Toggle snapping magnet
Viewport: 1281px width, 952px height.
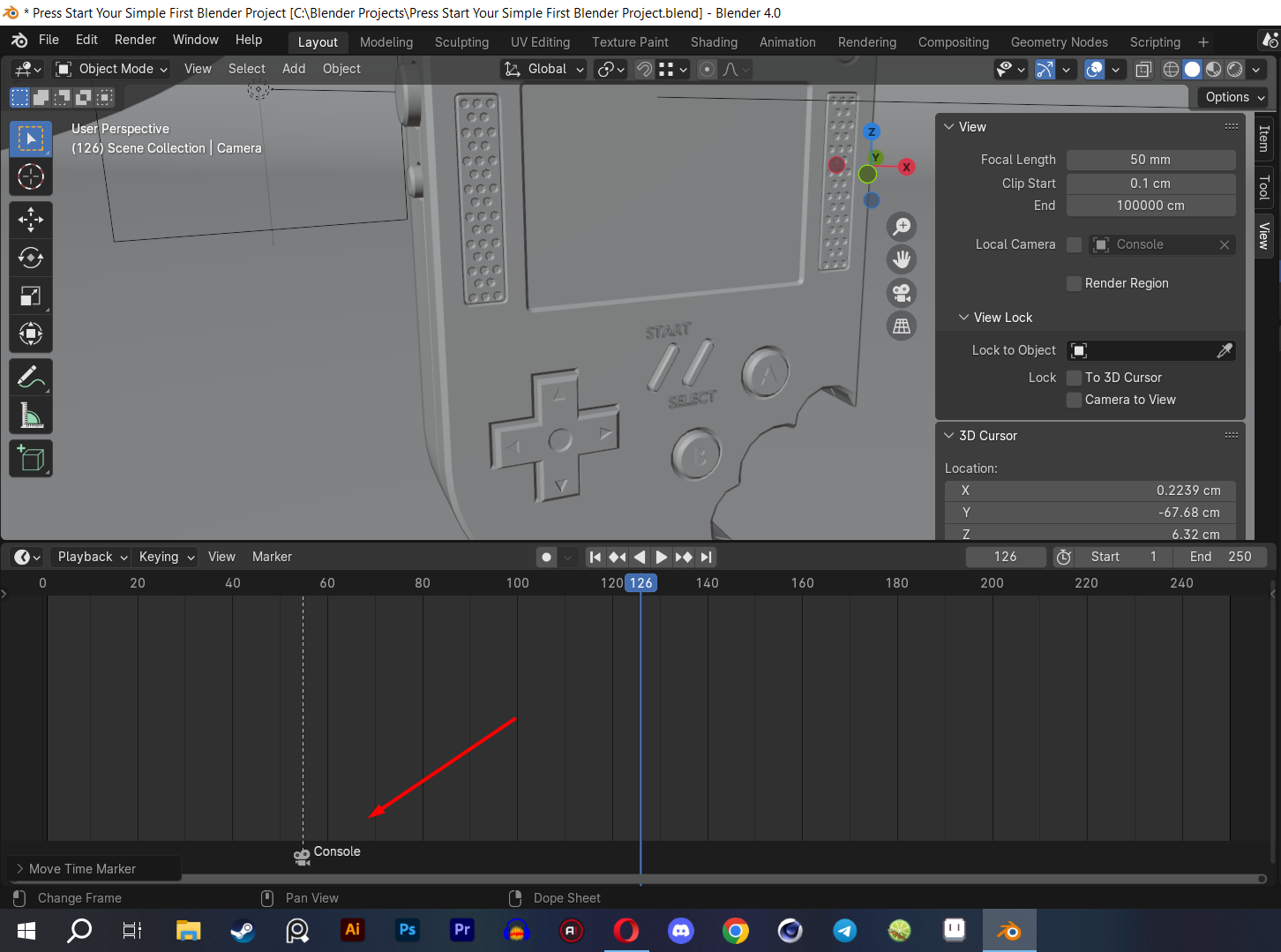[645, 69]
